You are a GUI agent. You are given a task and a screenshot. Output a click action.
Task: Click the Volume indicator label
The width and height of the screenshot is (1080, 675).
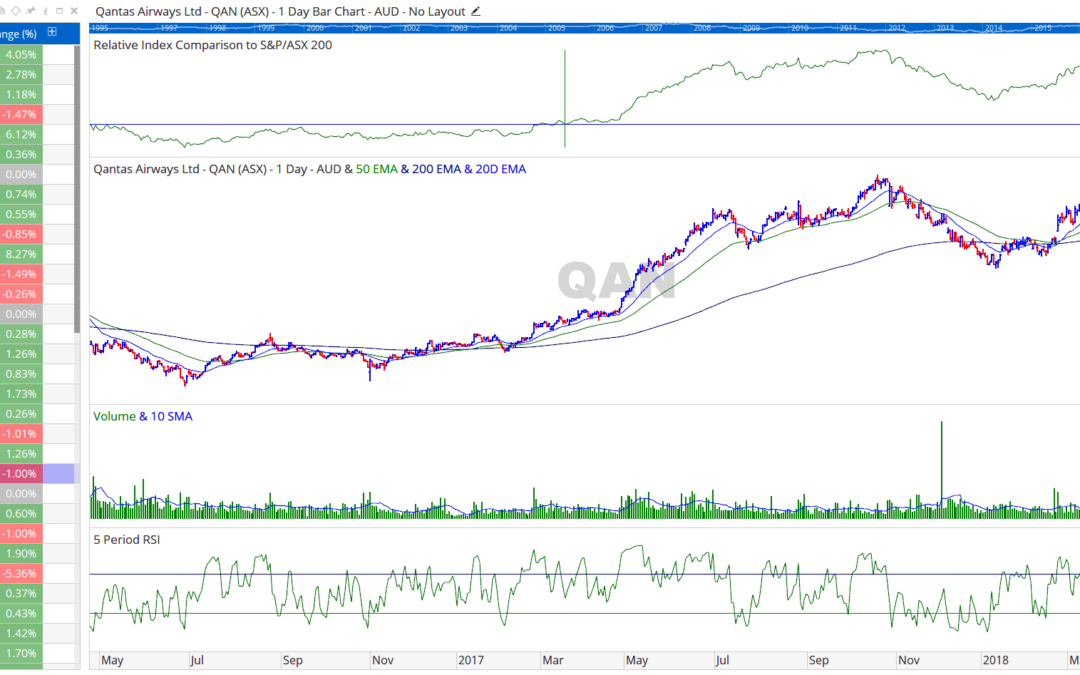pyautogui.click(x=114, y=416)
